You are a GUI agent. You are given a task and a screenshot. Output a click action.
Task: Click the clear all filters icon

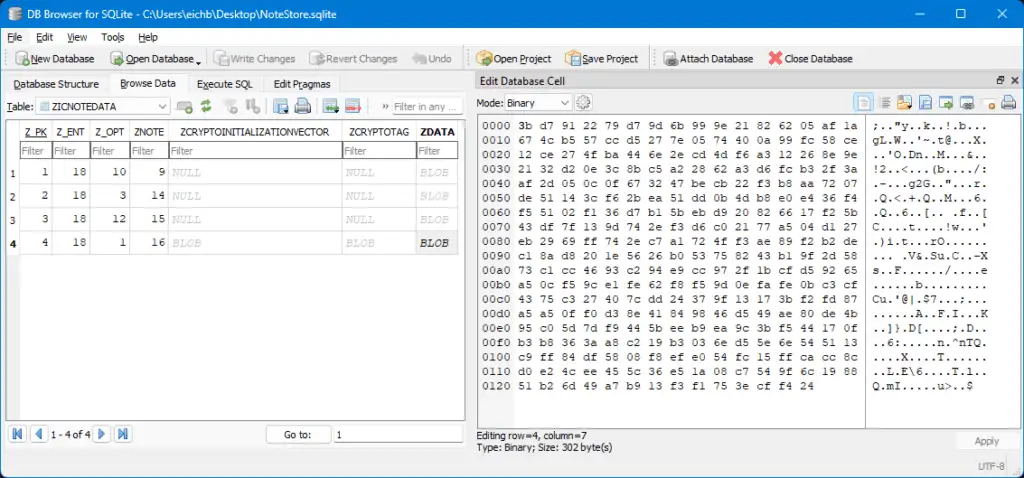(231, 106)
